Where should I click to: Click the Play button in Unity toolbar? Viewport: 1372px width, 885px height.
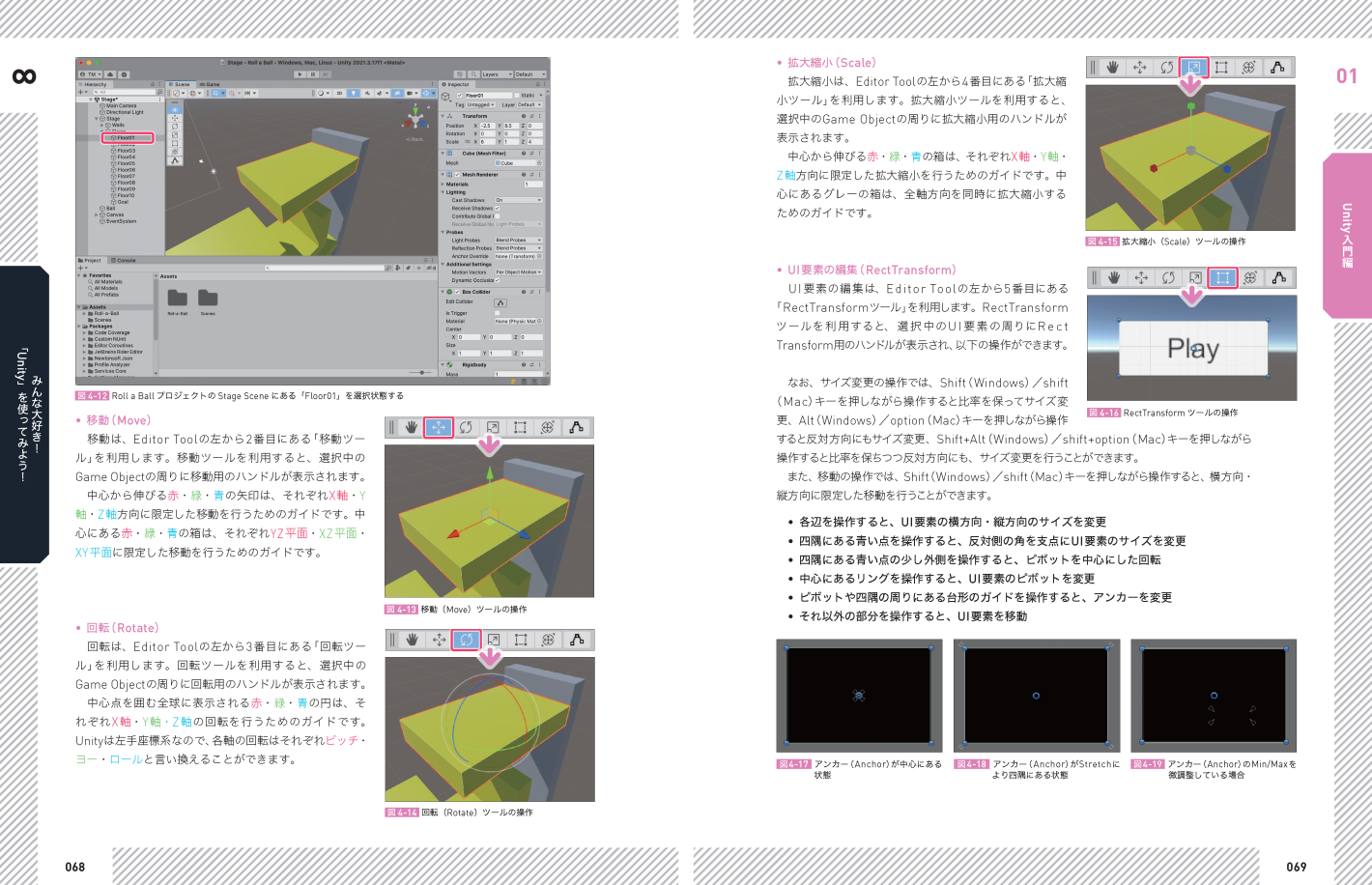click(300, 74)
